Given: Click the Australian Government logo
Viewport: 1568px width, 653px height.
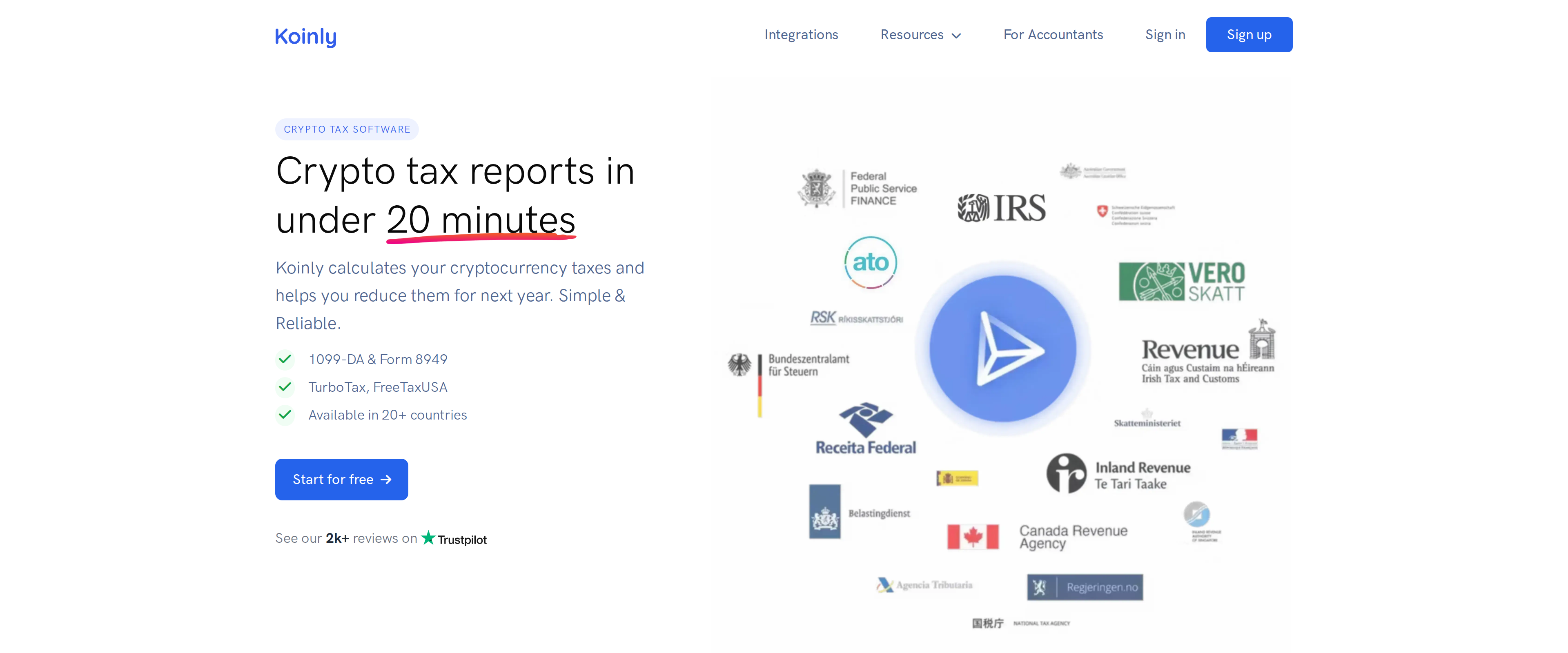Looking at the screenshot, I should (1093, 172).
